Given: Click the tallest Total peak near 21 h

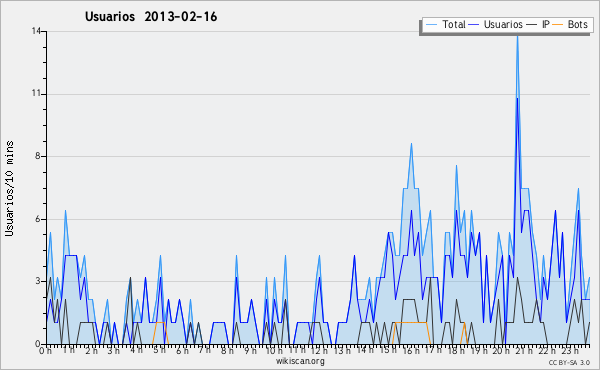Looking at the screenshot, I should click(517, 36).
